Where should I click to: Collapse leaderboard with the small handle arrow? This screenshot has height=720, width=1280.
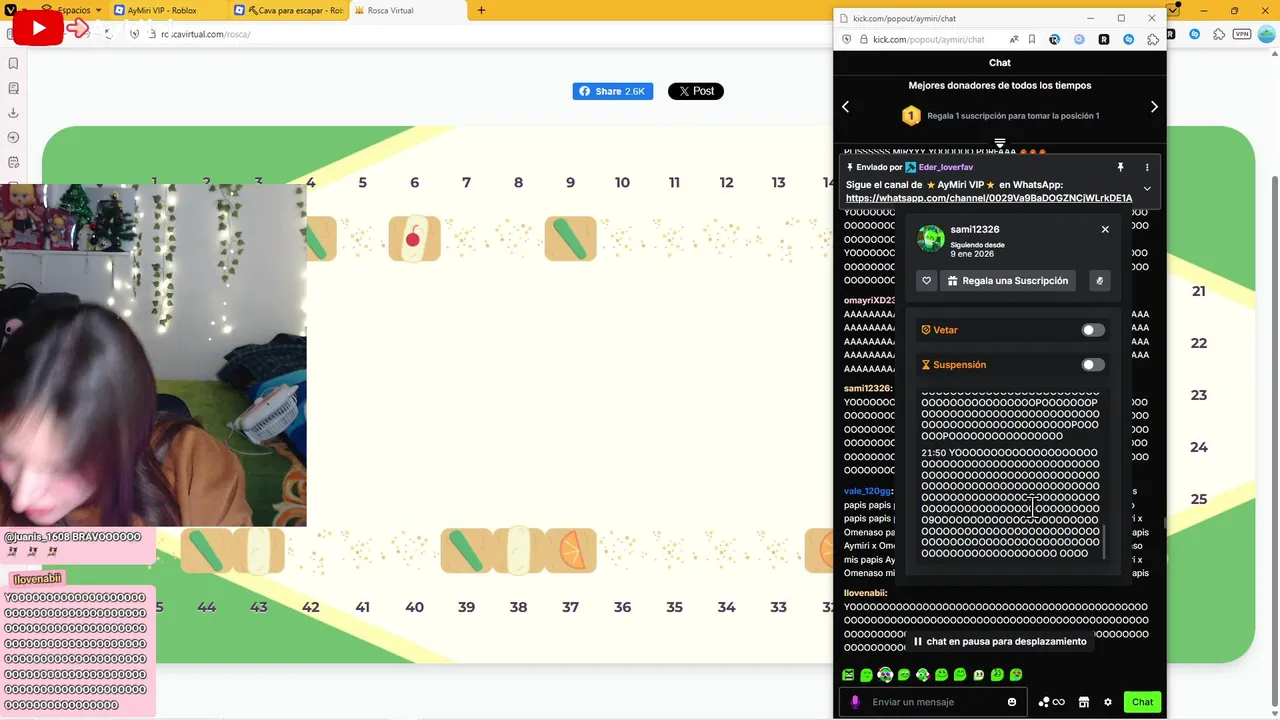tap(1000, 143)
